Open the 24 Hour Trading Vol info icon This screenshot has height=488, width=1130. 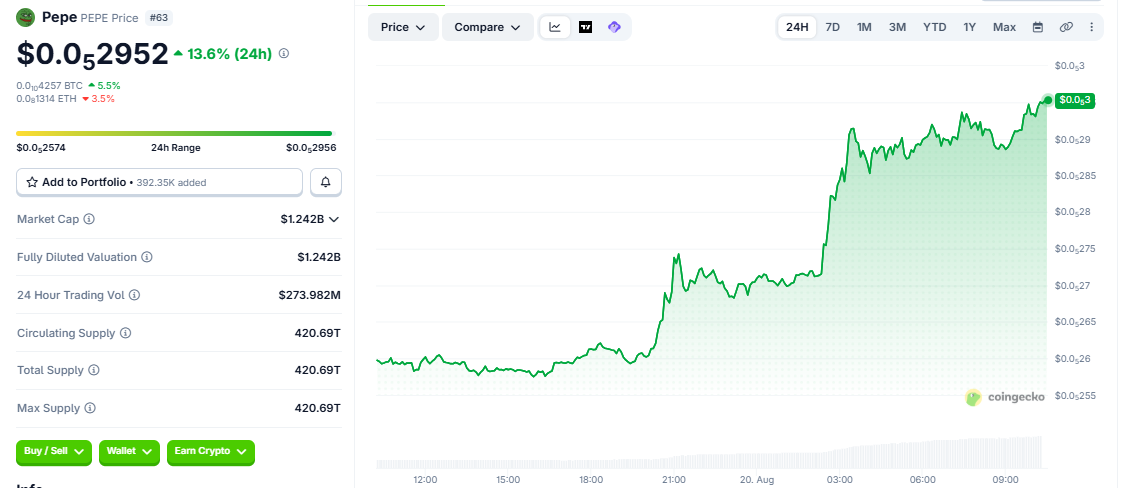point(134,295)
